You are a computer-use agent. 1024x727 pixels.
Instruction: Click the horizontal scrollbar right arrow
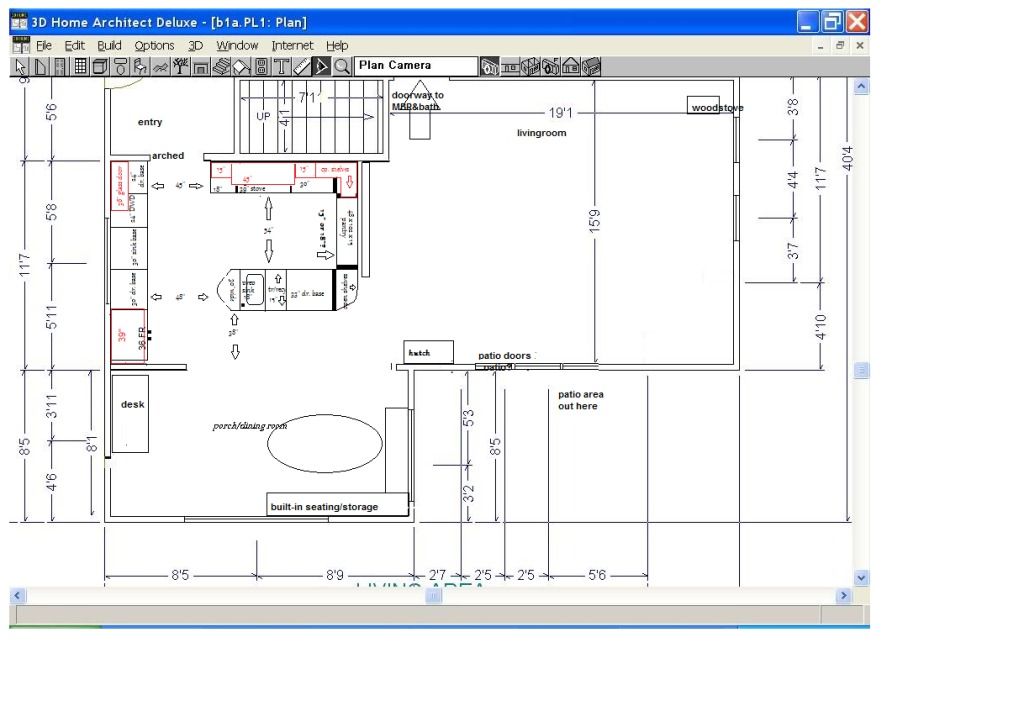[x=844, y=595]
